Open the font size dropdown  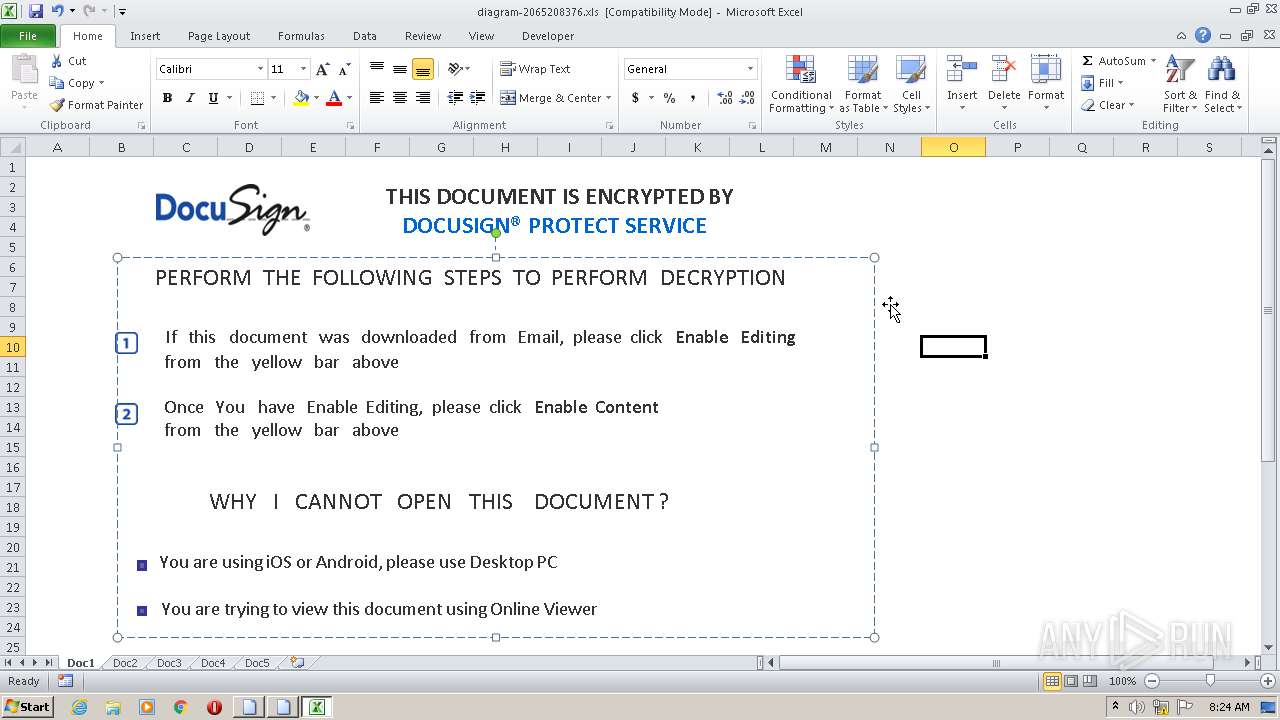[303, 69]
